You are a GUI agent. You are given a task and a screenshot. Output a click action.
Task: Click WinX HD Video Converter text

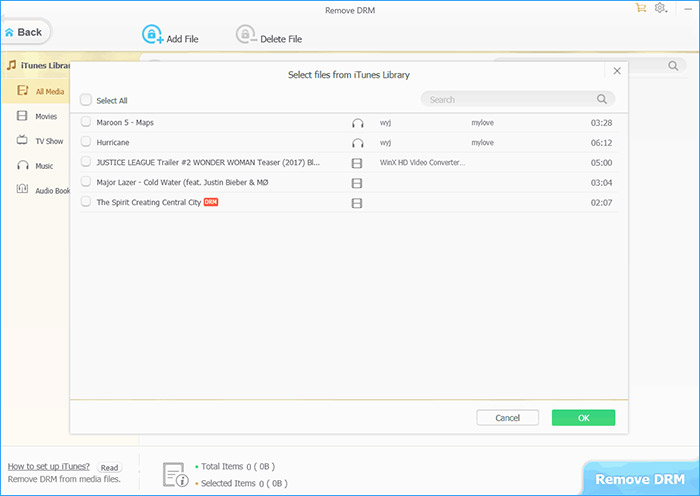pyautogui.click(x=422, y=163)
